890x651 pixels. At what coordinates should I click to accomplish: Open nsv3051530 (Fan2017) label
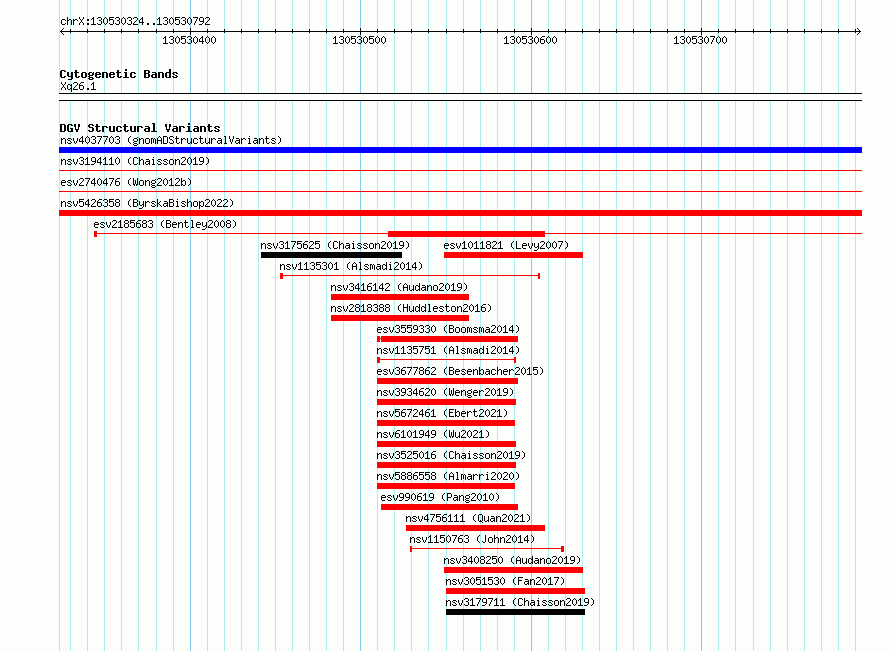tap(505, 581)
